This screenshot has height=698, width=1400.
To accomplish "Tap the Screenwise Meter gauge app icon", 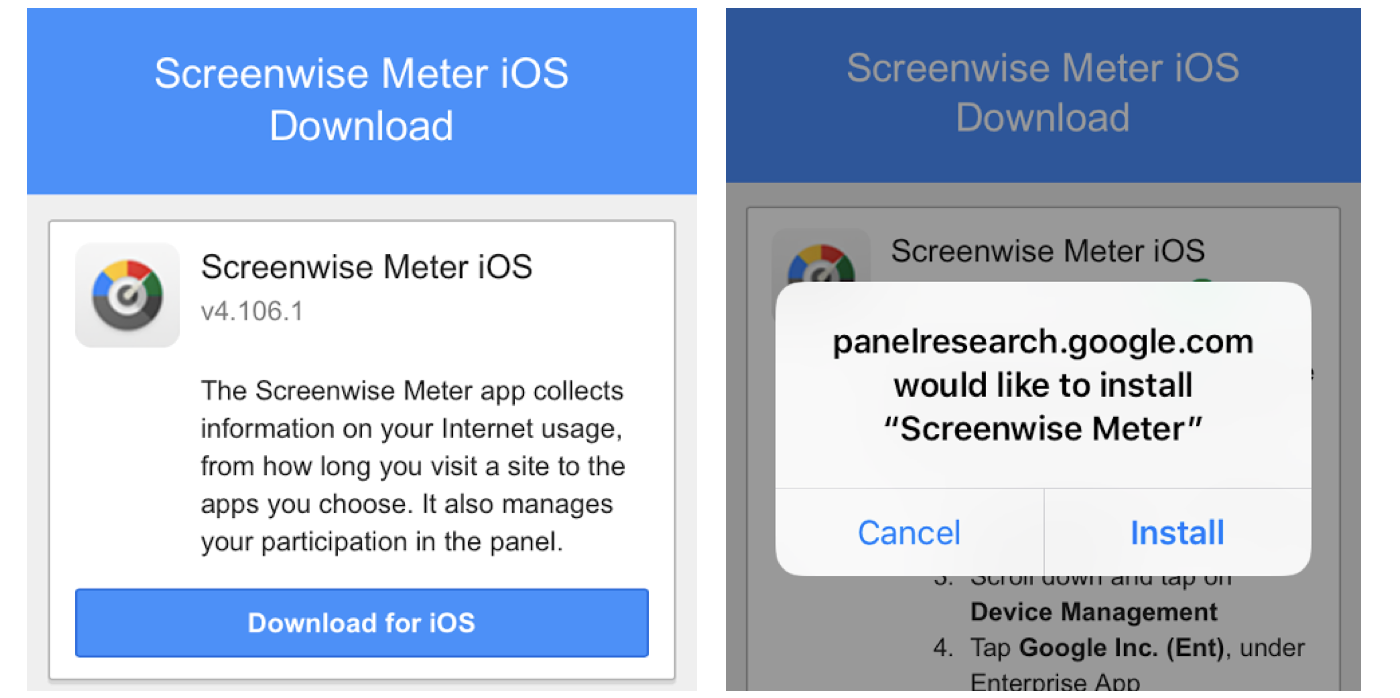I will 127,295.
